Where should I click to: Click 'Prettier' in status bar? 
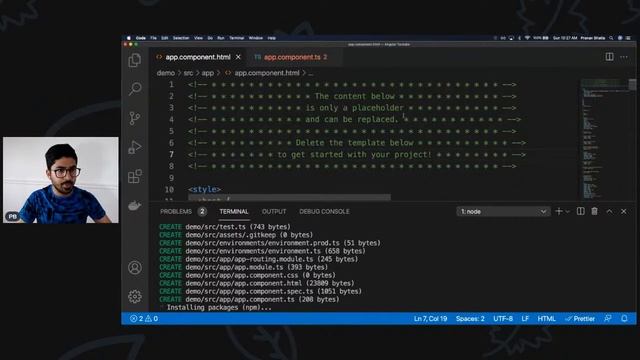click(580, 318)
